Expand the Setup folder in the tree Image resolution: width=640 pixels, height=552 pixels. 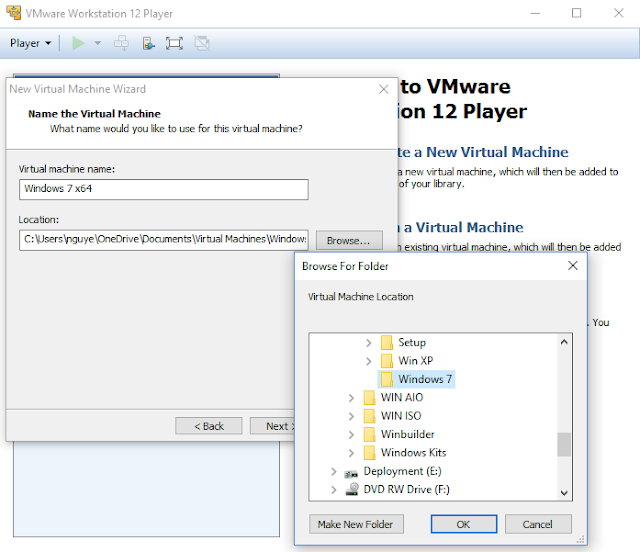(x=369, y=343)
